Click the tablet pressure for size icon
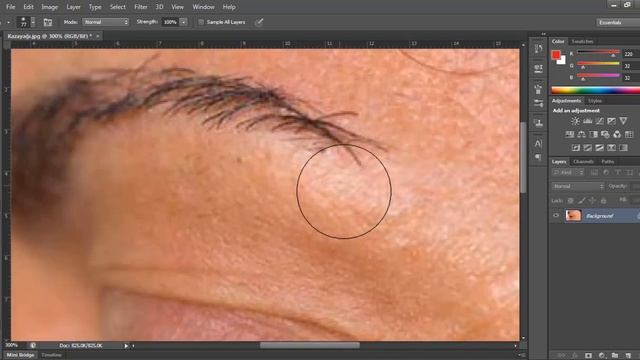This screenshot has width=640, height=360. point(259,22)
